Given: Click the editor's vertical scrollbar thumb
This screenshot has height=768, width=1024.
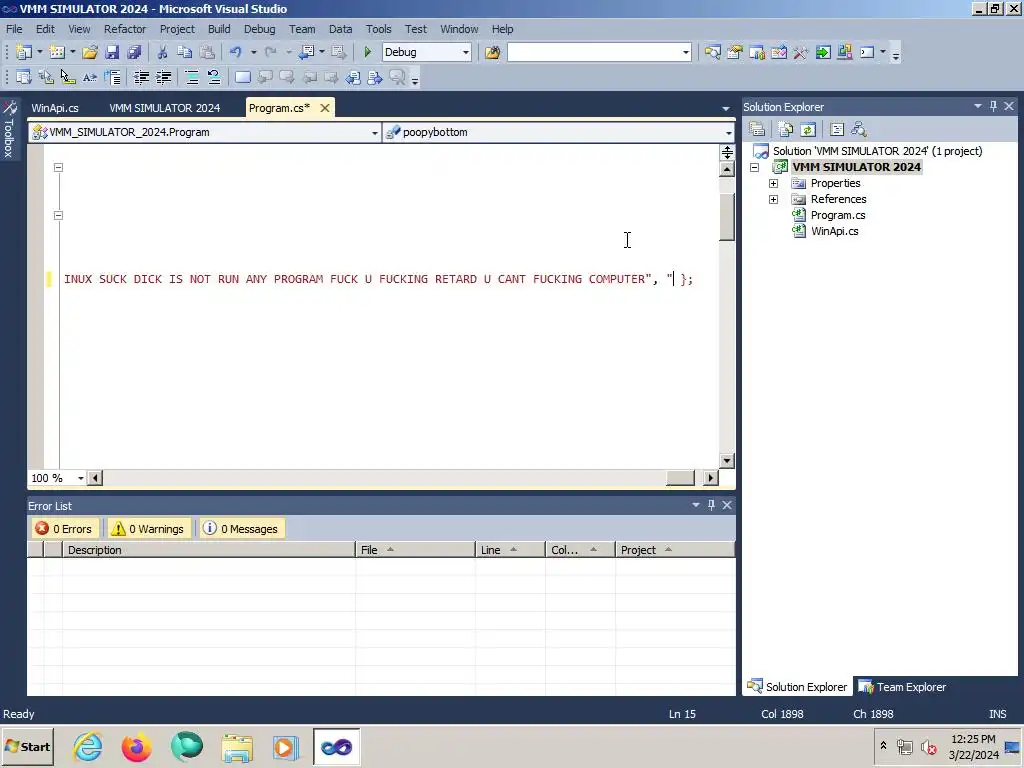Looking at the screenshot, I should coord(727,217).
